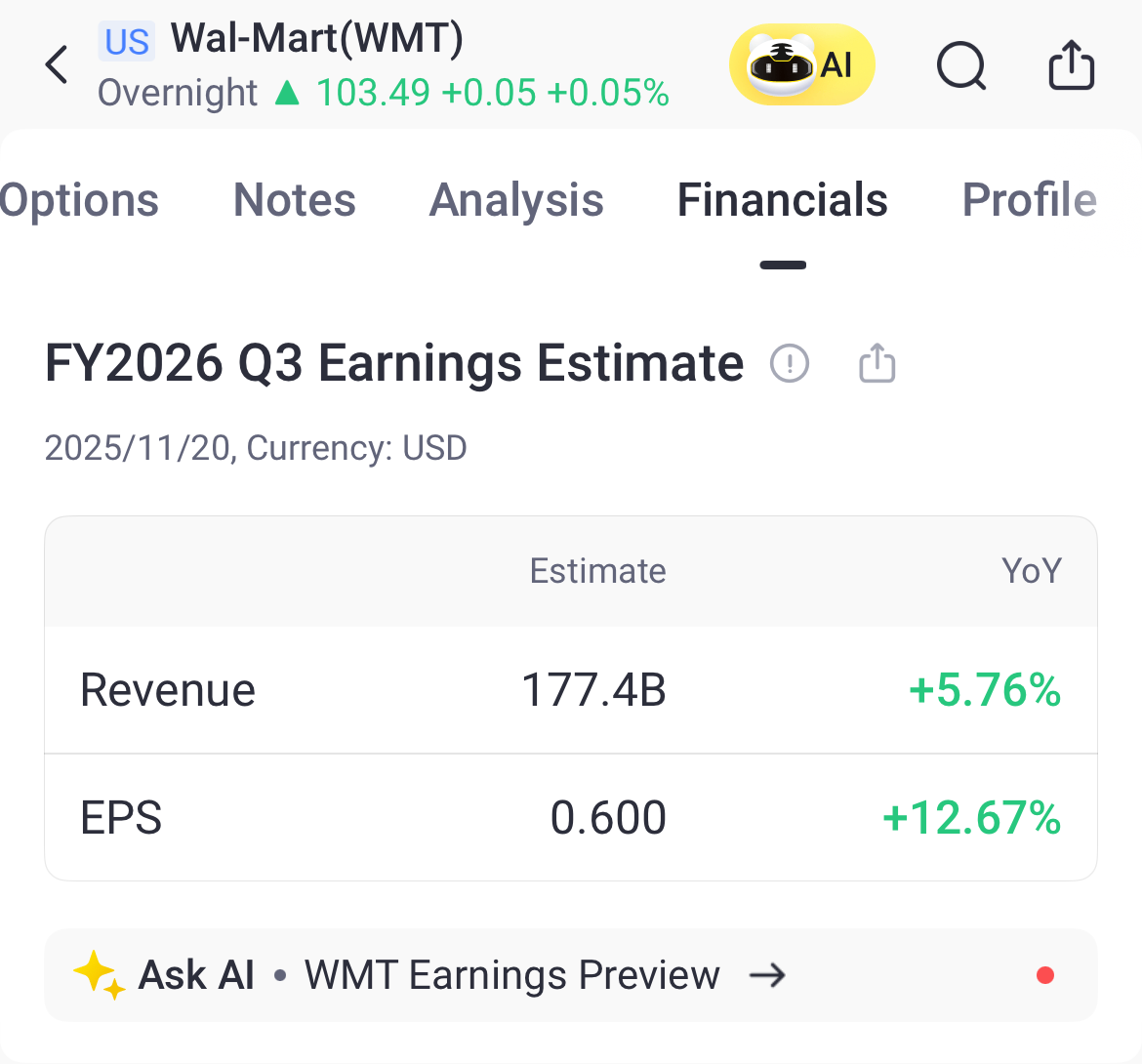The image size is (1142, 1064).
Task: Open earnings estimate info icon
Action: tap(789, 364)
